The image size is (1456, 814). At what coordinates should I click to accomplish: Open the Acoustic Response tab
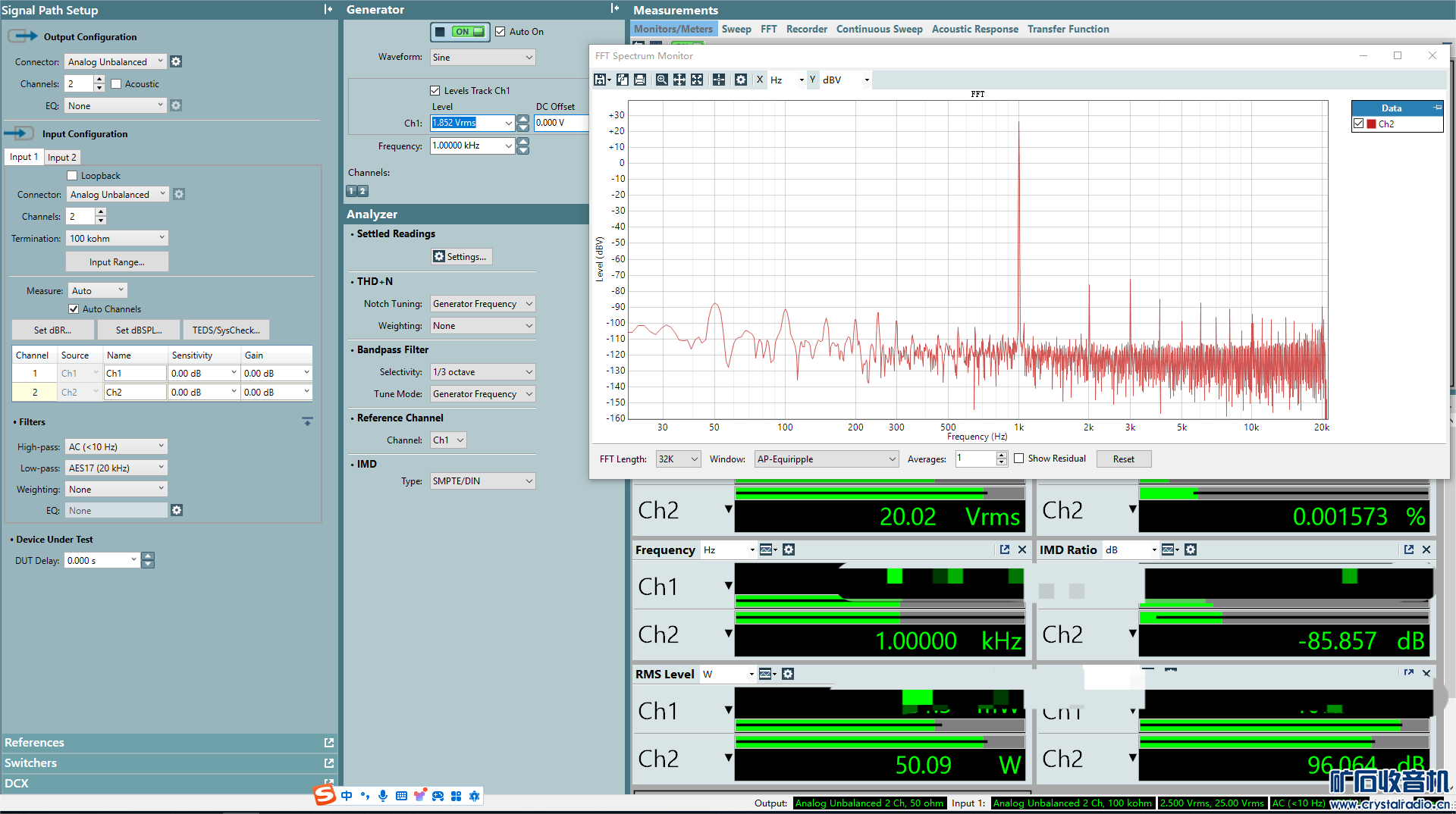click(x=975, y=29)
